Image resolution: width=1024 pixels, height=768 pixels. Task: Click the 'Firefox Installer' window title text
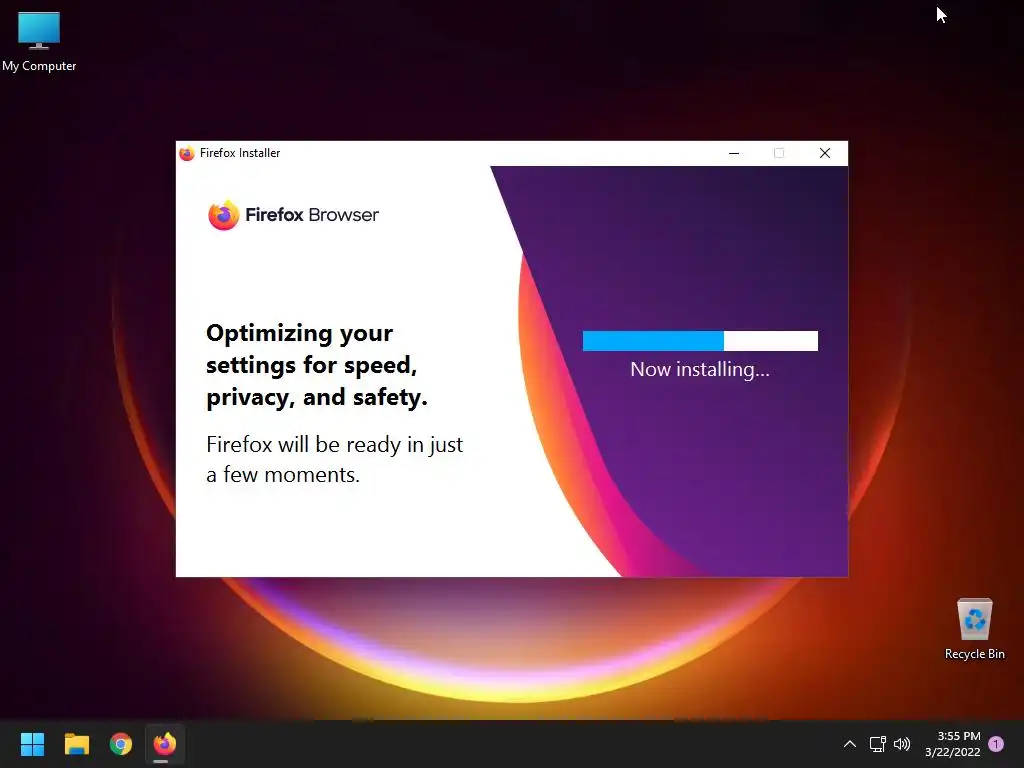[x=240, y=153]
